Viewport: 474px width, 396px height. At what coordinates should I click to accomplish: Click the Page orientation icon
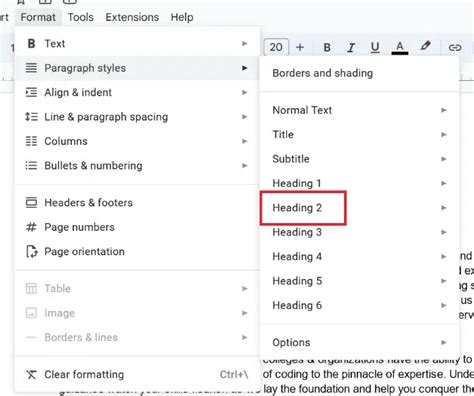click(32, 252)
